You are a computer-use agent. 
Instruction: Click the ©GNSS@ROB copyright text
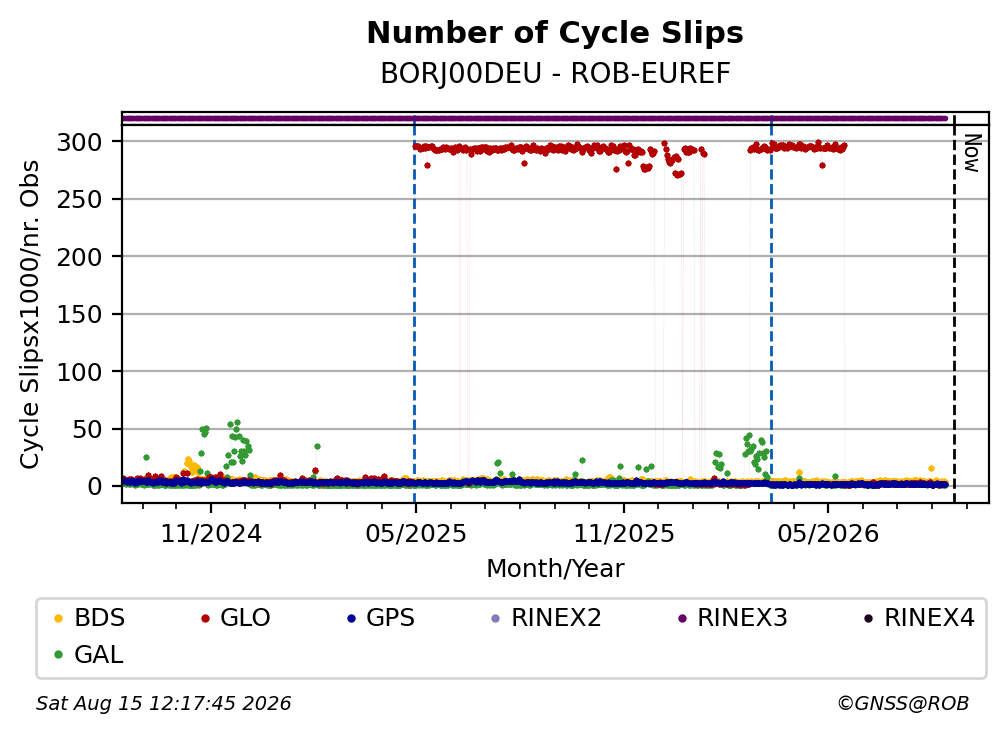tap(903, 704)
